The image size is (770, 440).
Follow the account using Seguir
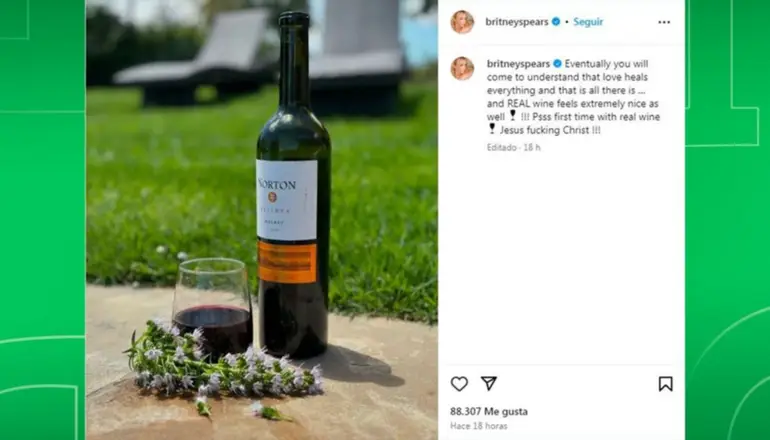click(588, 22)
